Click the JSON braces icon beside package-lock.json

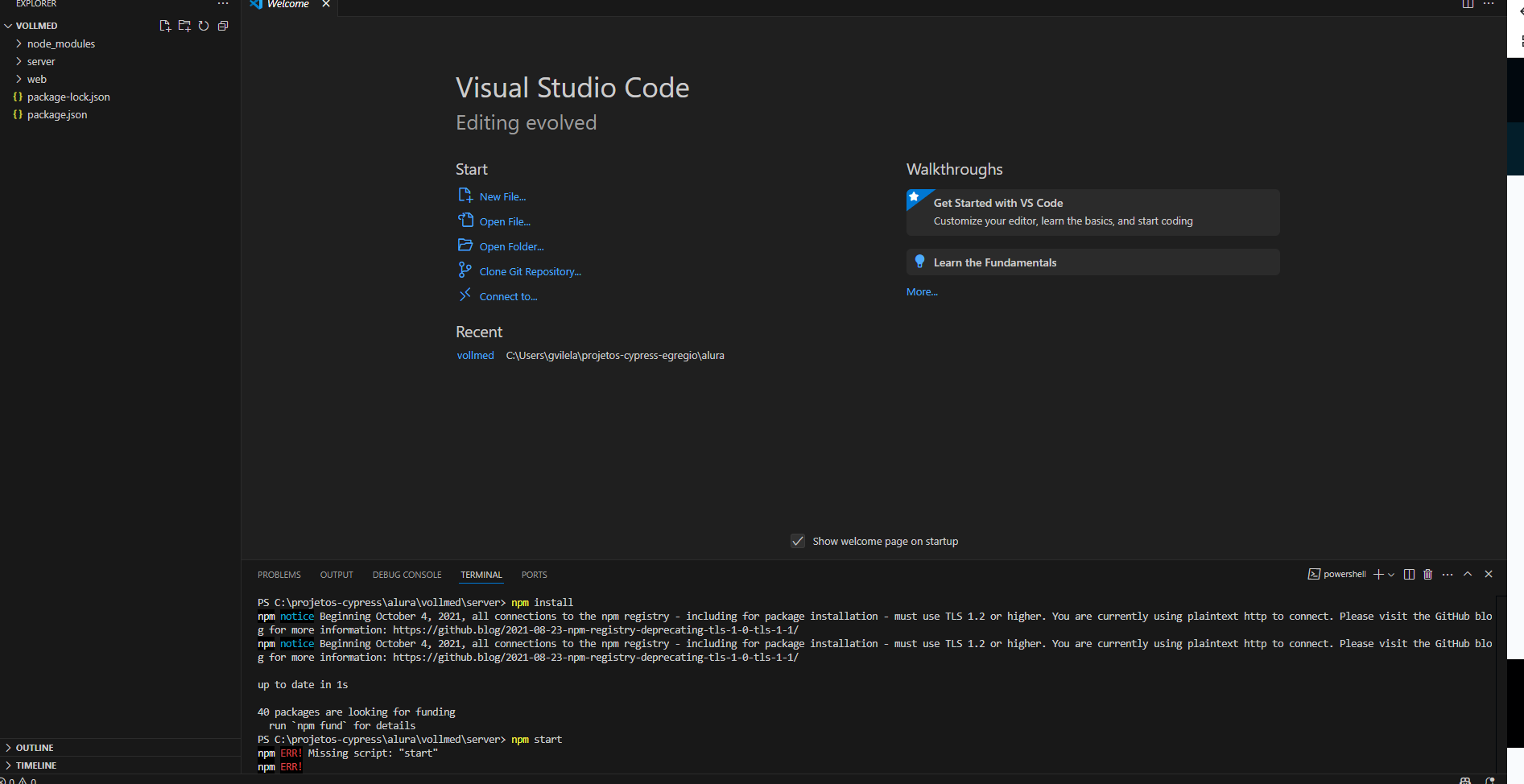pos(18,97)
